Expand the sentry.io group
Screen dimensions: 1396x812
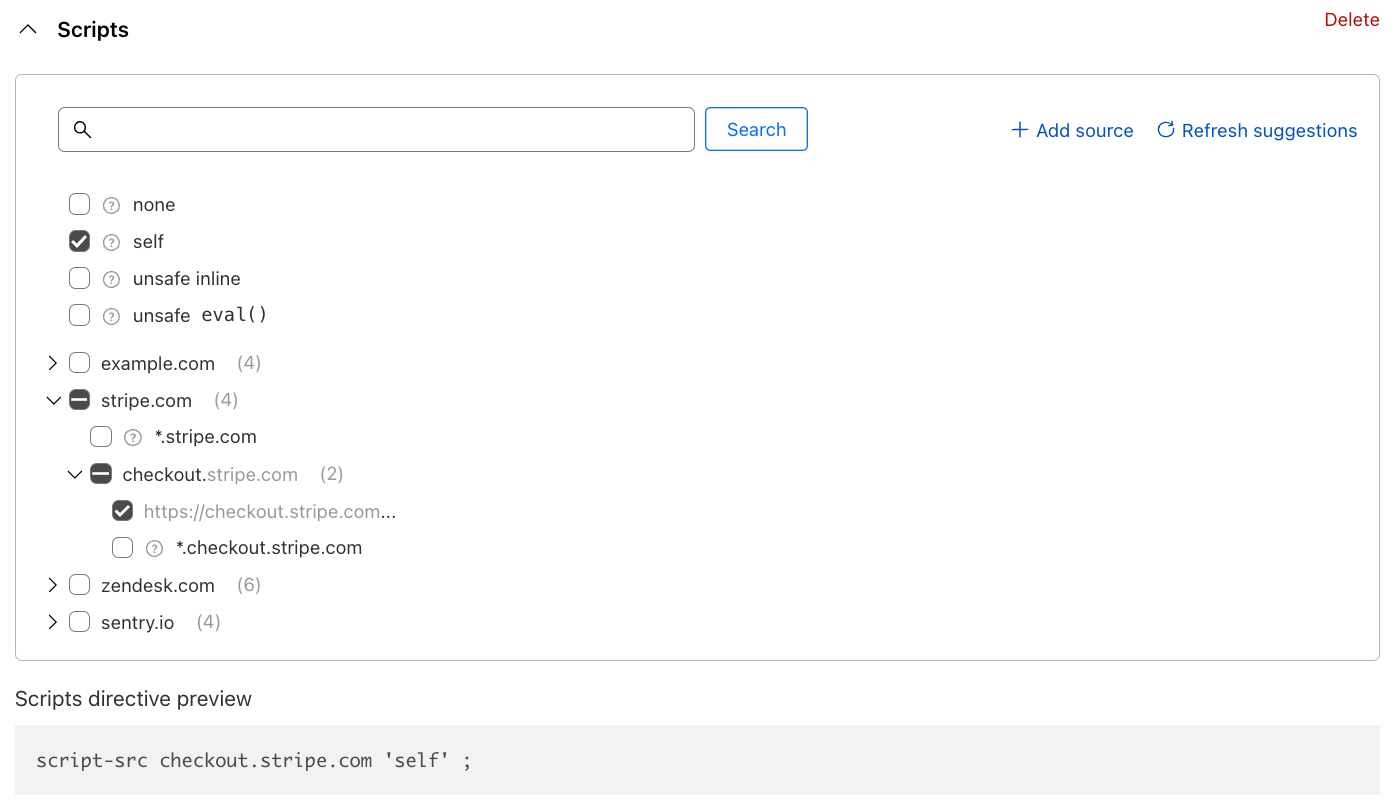point(53,622)
